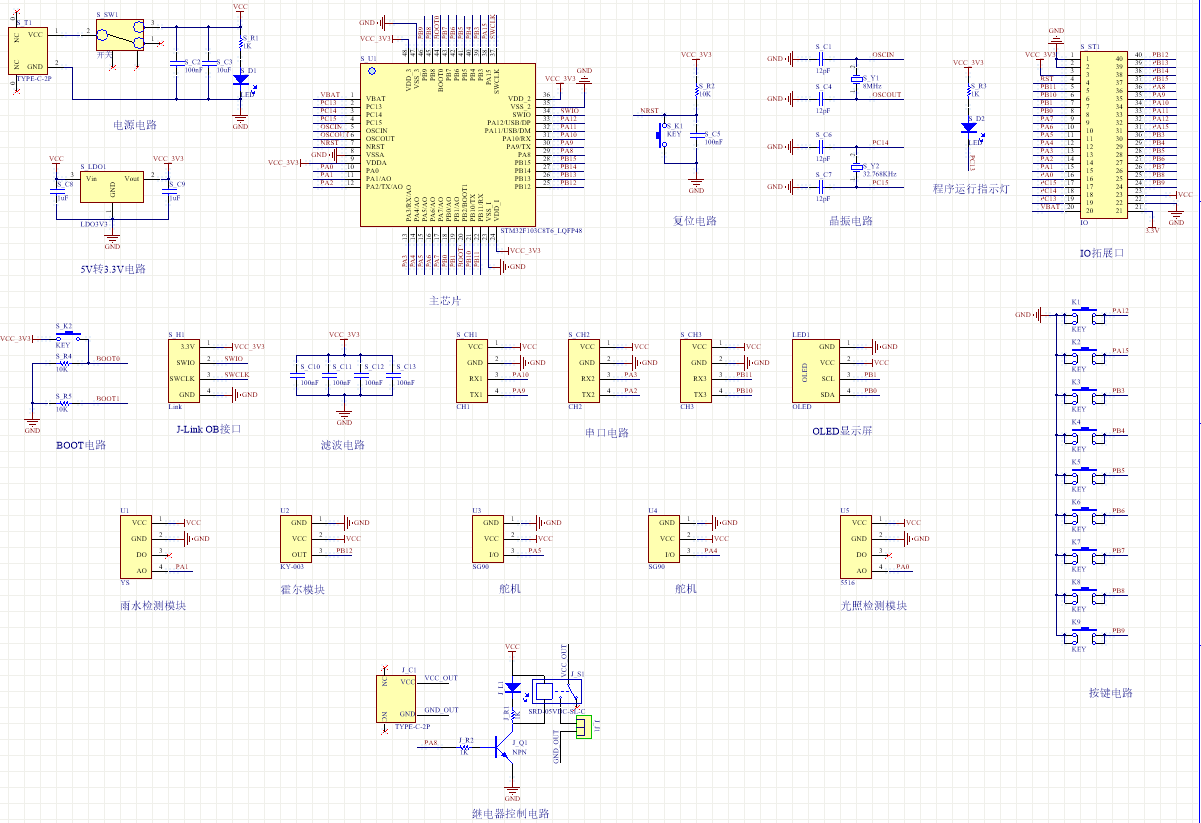
Task: Select the S_CH3 serial connector block
Action: pyautogui.click(x=698, y=371)
